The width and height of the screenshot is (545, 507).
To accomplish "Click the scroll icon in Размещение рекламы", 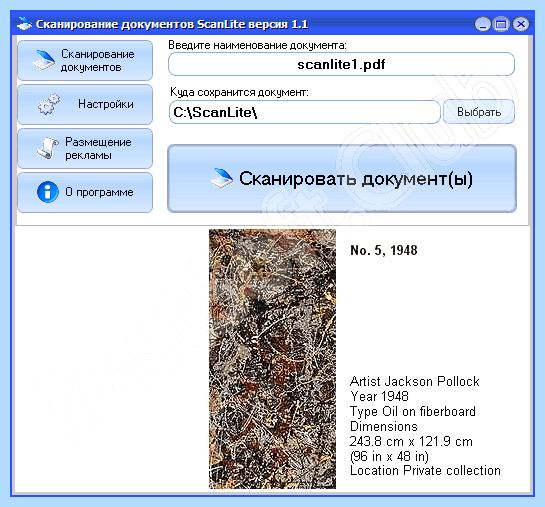I will (x=48, y=148).
